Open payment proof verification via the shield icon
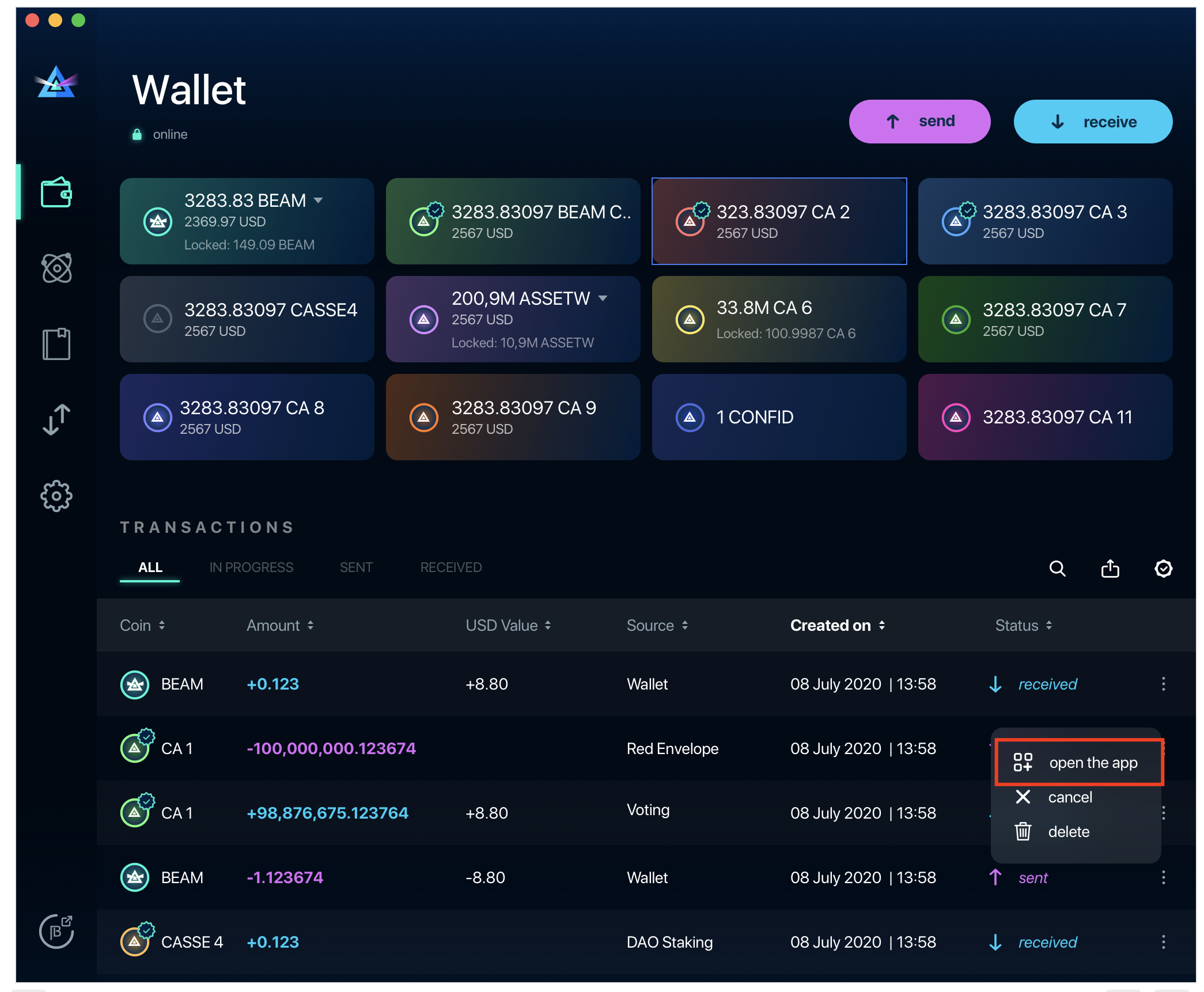Screen dimensions: 1204x992 click(1163, 569)
